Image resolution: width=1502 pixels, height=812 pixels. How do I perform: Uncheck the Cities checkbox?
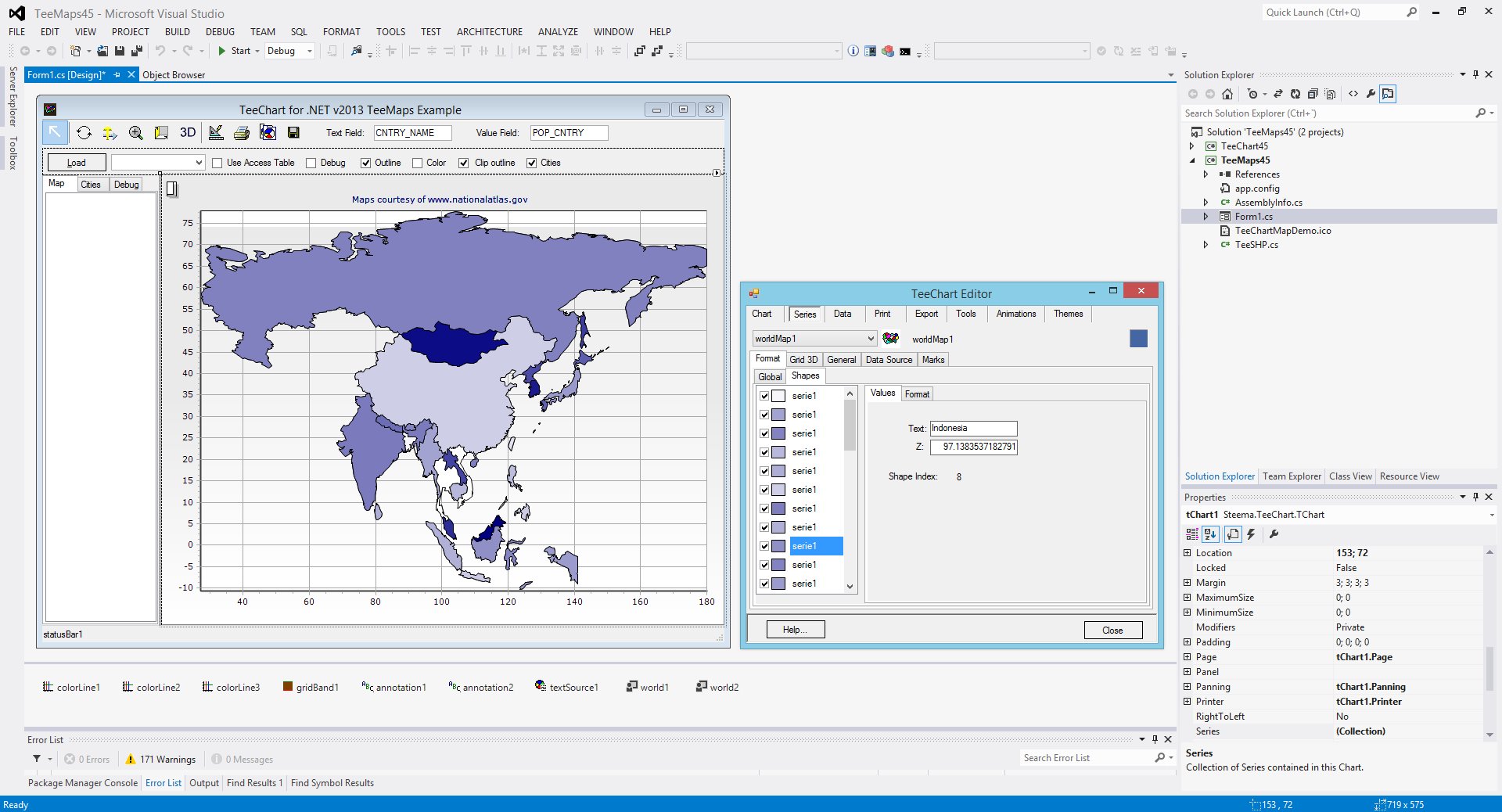532,163
